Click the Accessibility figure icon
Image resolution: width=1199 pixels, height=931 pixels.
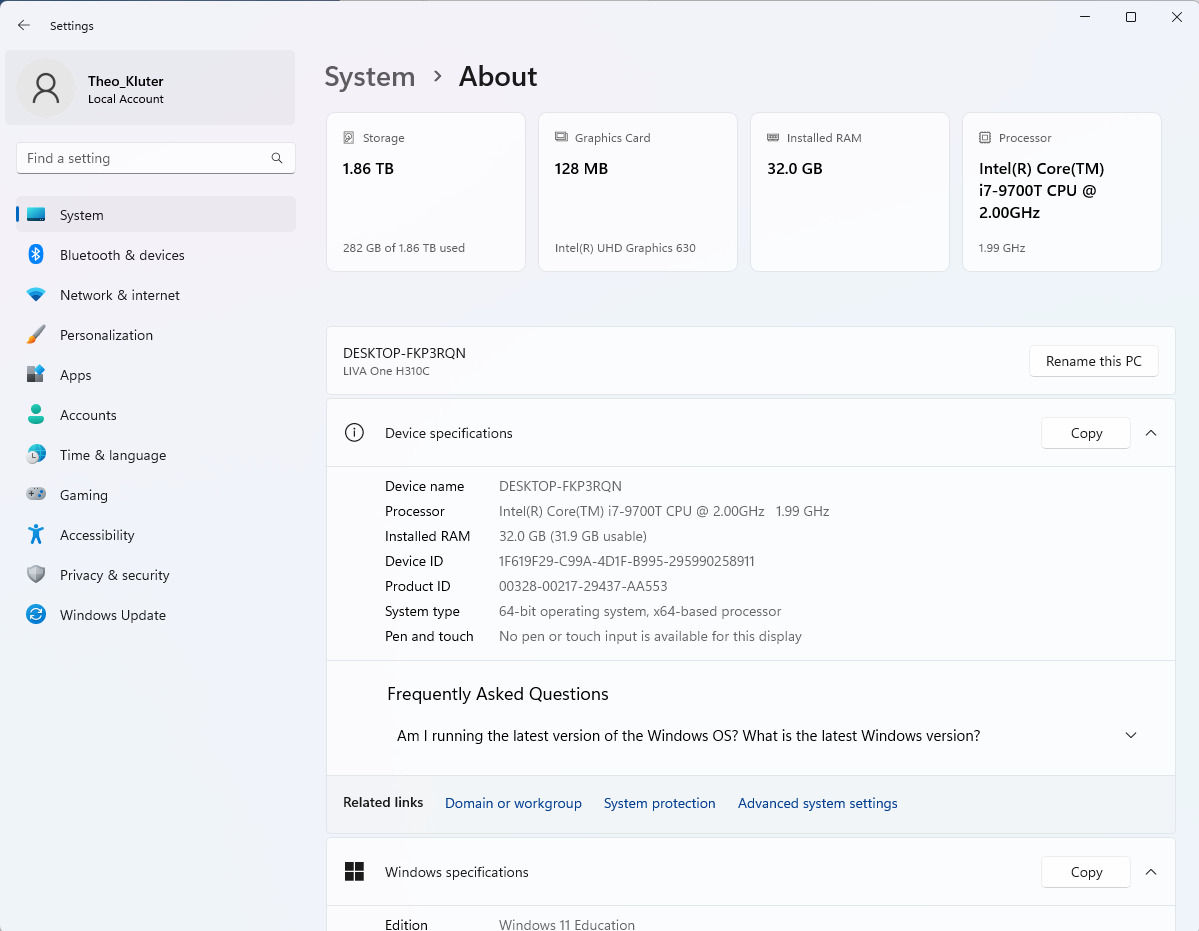[x=36, y=534]
